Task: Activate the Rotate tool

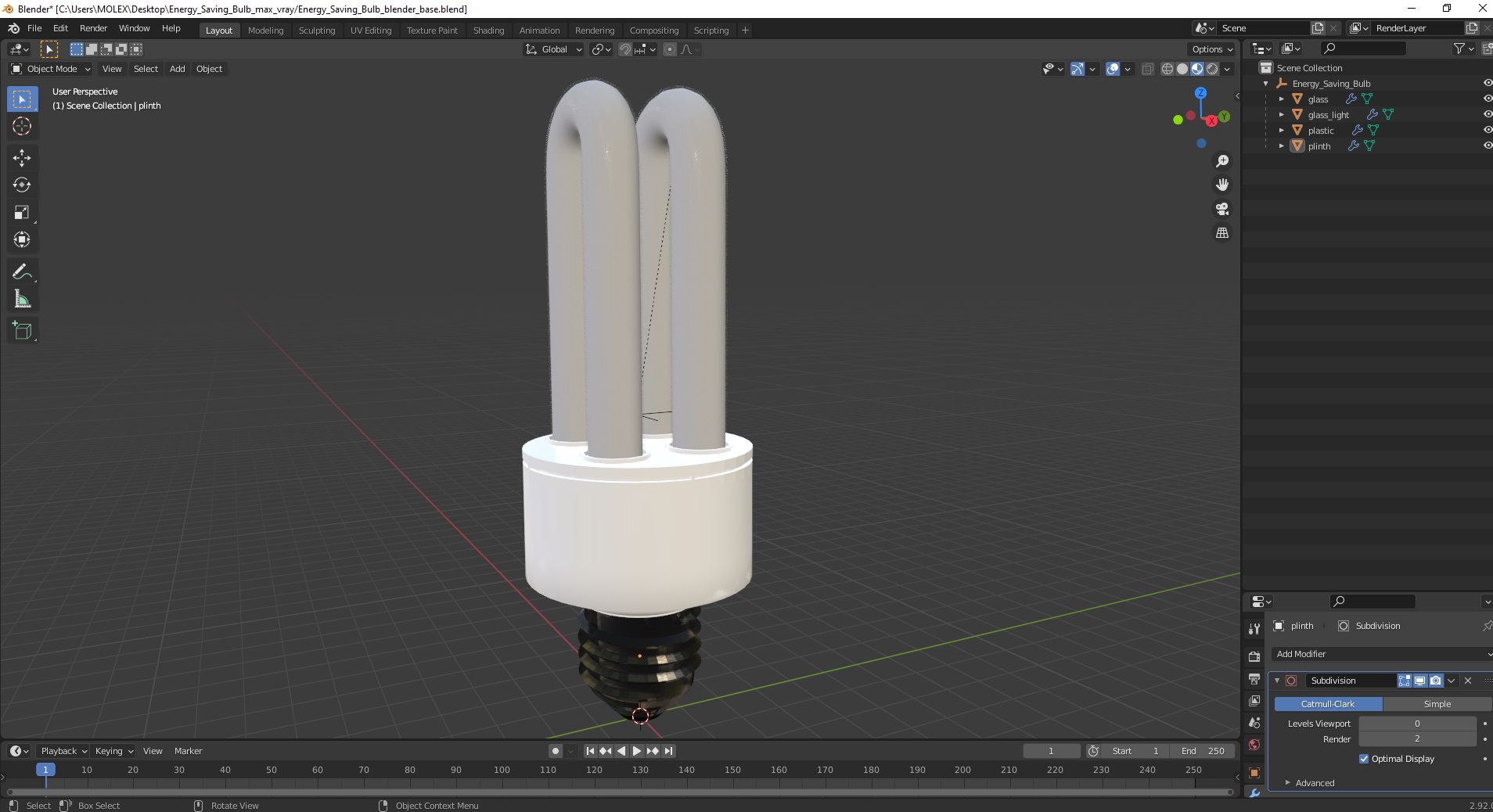Action: 22,185
